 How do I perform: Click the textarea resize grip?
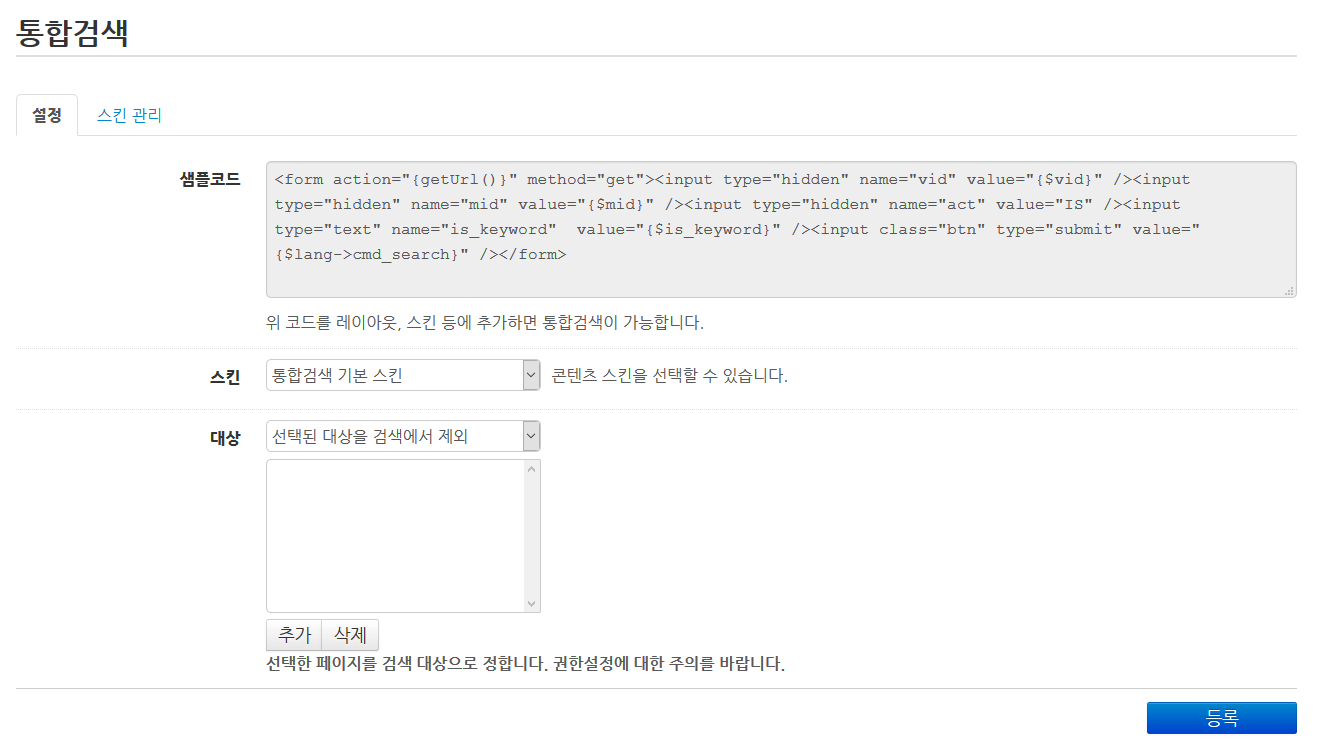coord(1290,290)
